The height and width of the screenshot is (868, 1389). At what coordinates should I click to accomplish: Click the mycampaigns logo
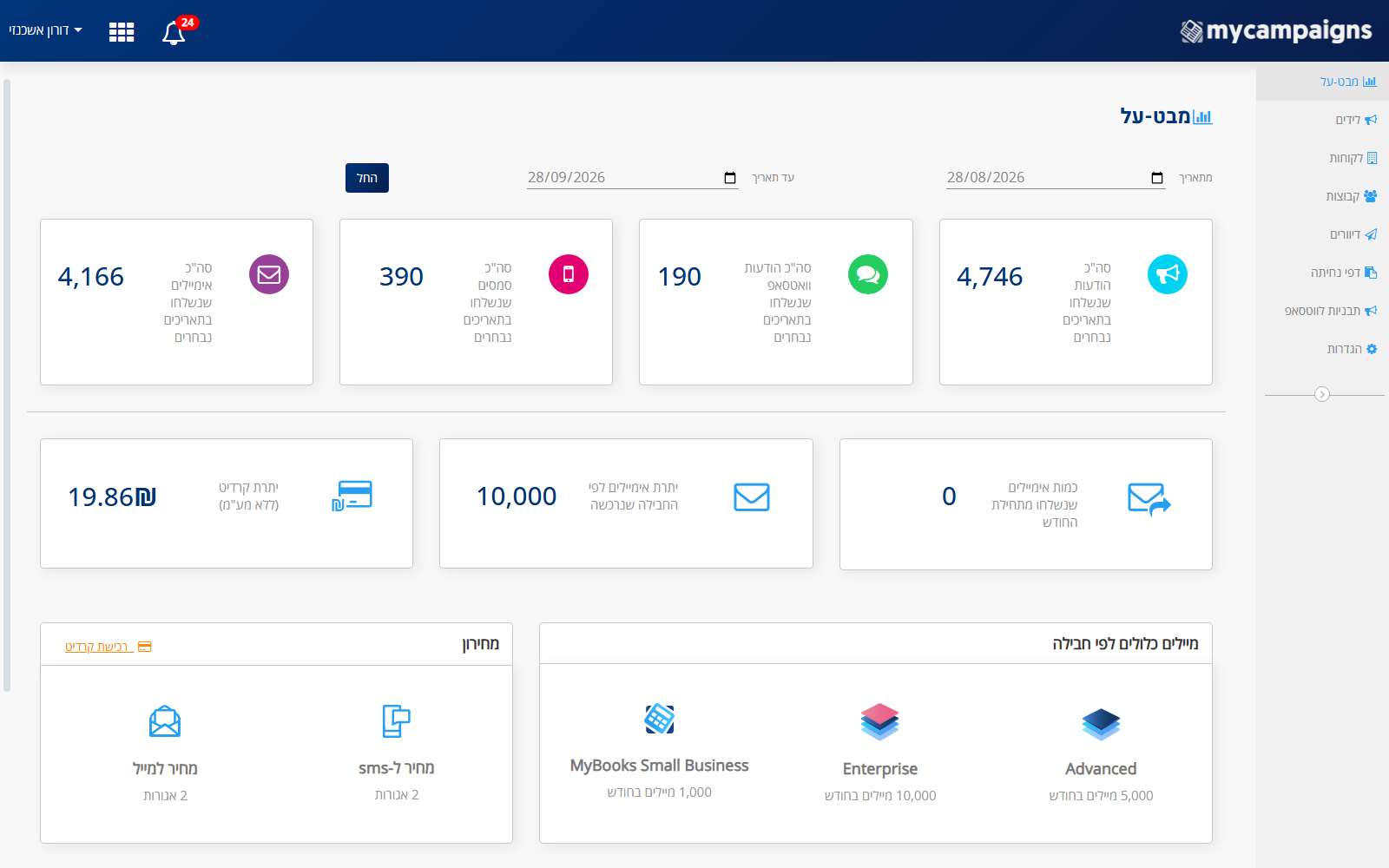pyautogui.click(x=1276, y=31)
